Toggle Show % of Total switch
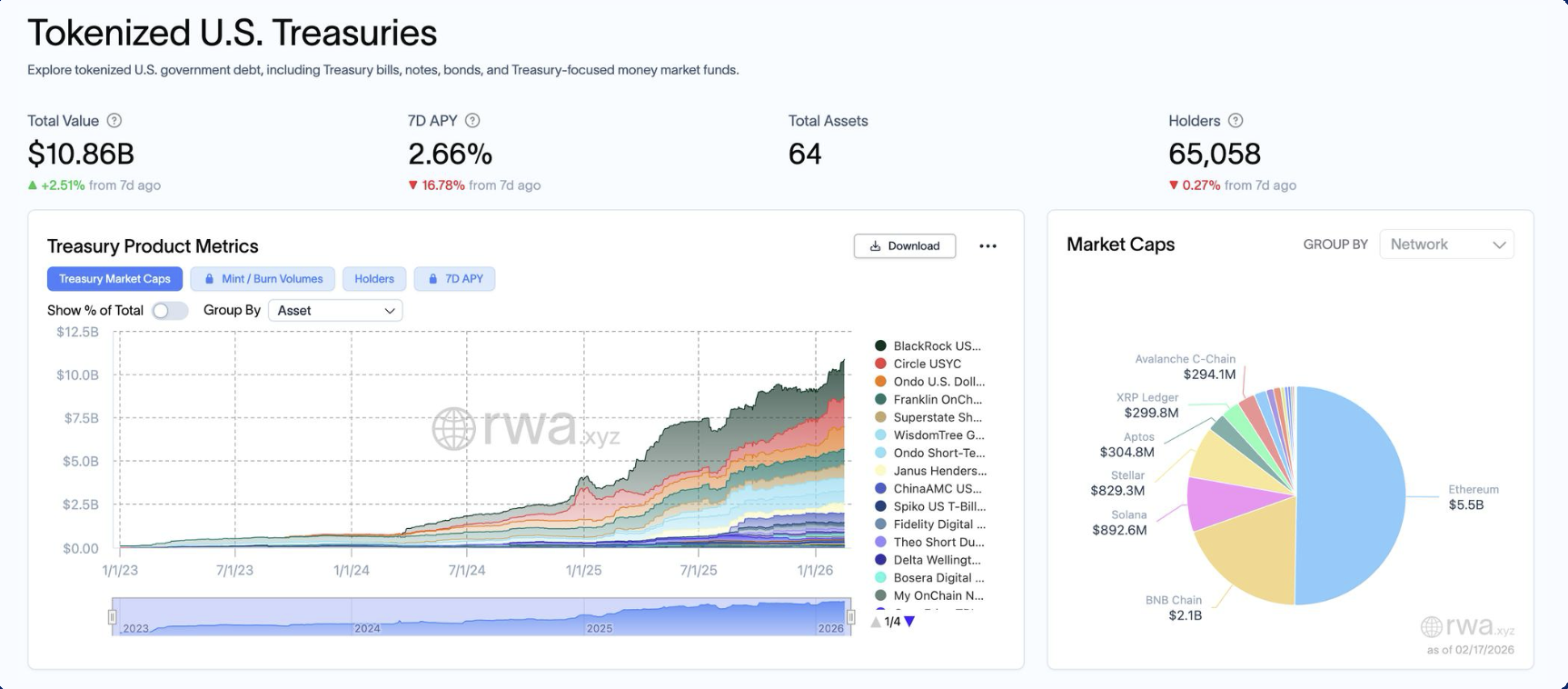The width and height of the screenshot is (1568, 689). click(x=170, y=311)
